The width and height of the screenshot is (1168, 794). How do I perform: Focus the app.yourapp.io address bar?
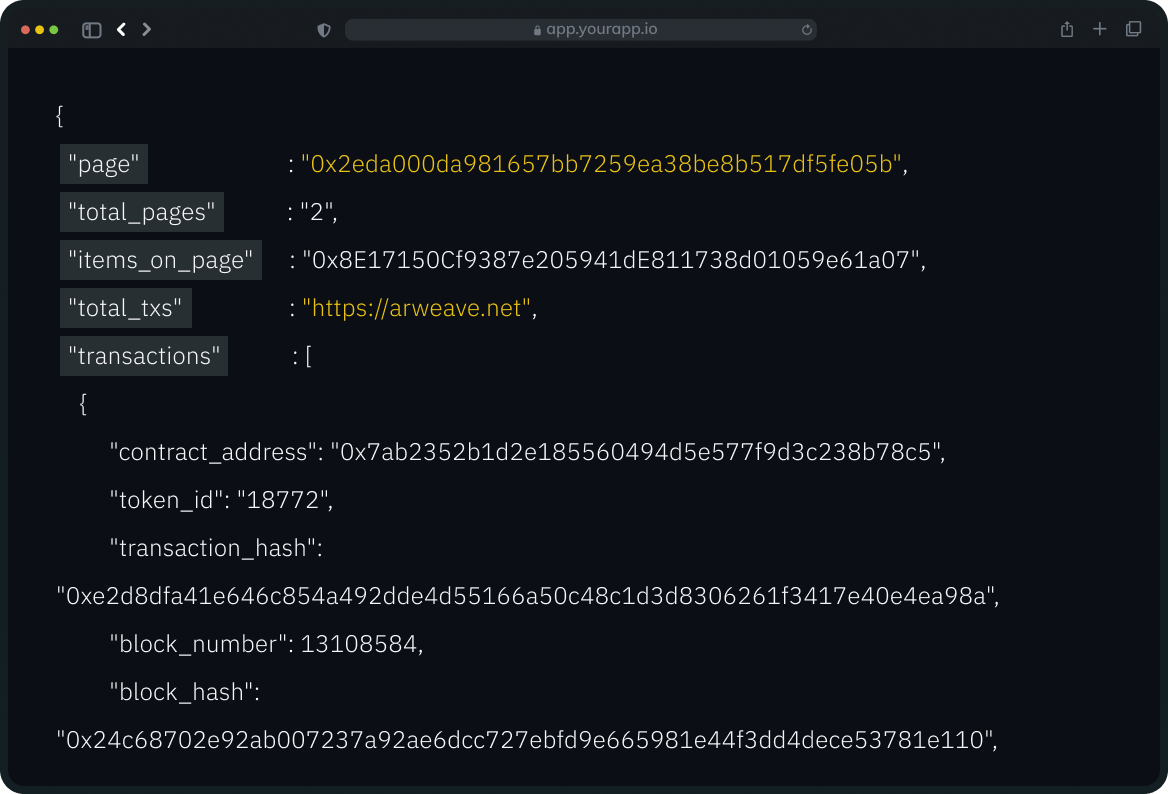[600, 30]
